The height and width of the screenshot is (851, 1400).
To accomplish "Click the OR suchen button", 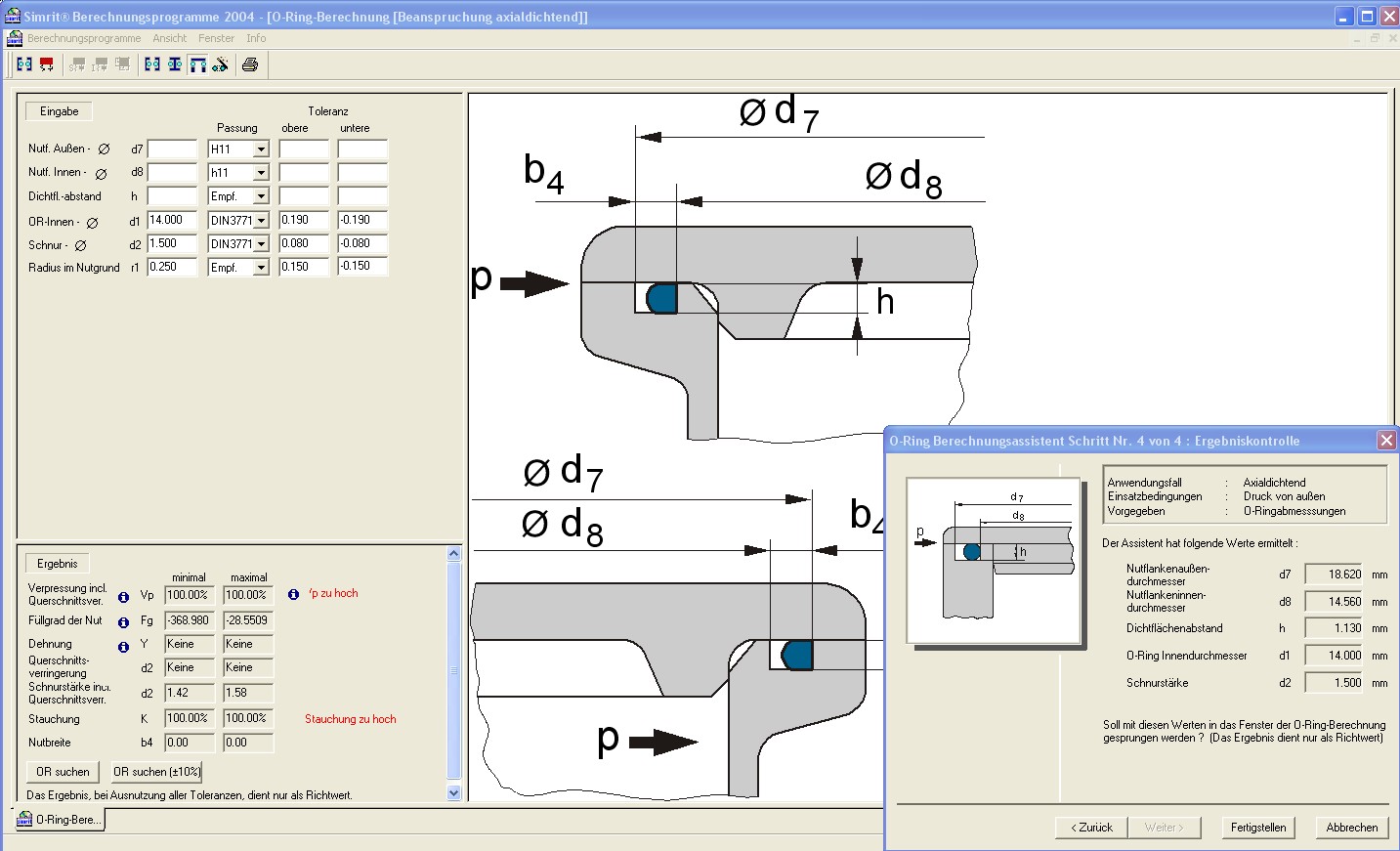I will pyautogui.click(x=63, y=772).
